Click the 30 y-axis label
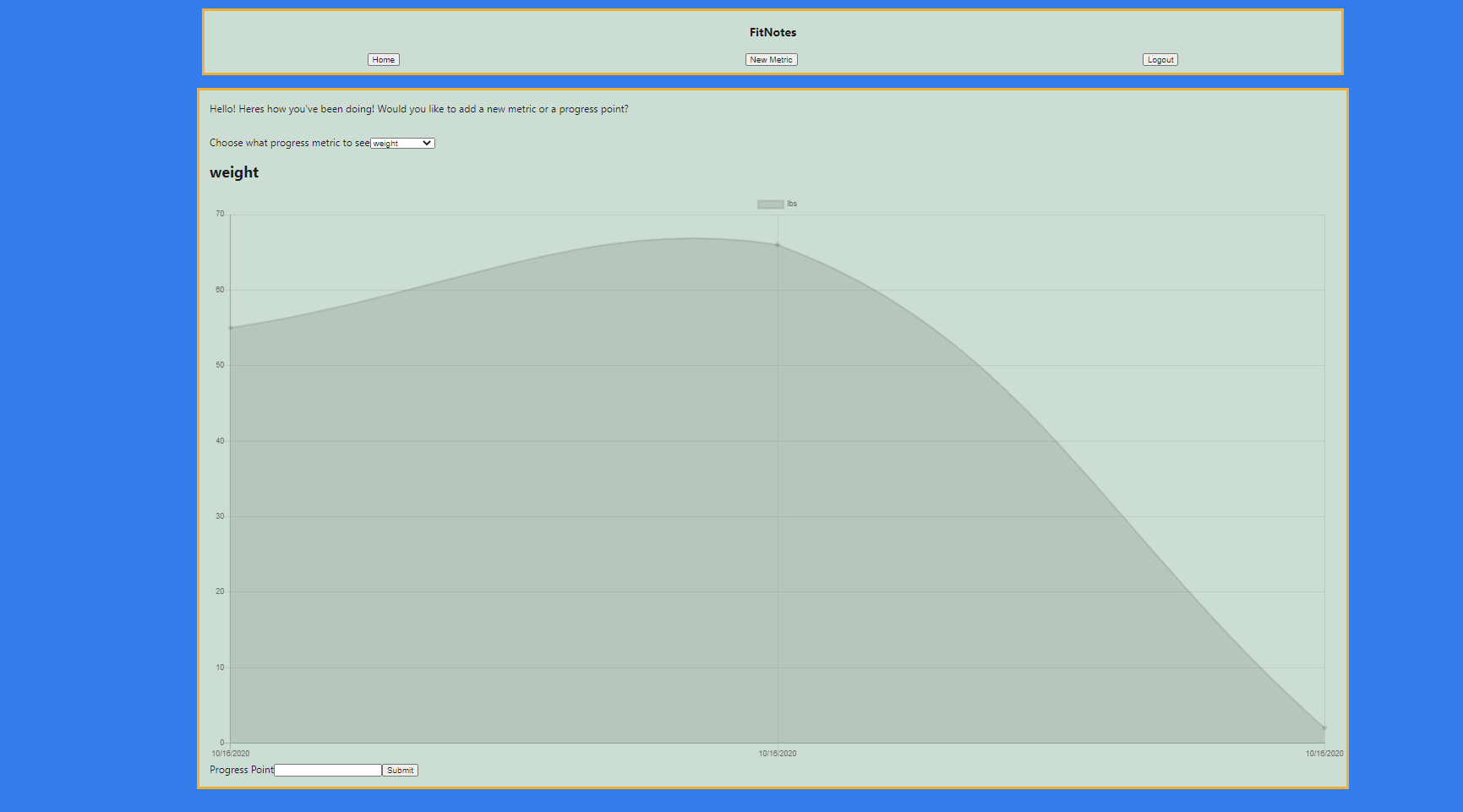 tap(220, 516)
